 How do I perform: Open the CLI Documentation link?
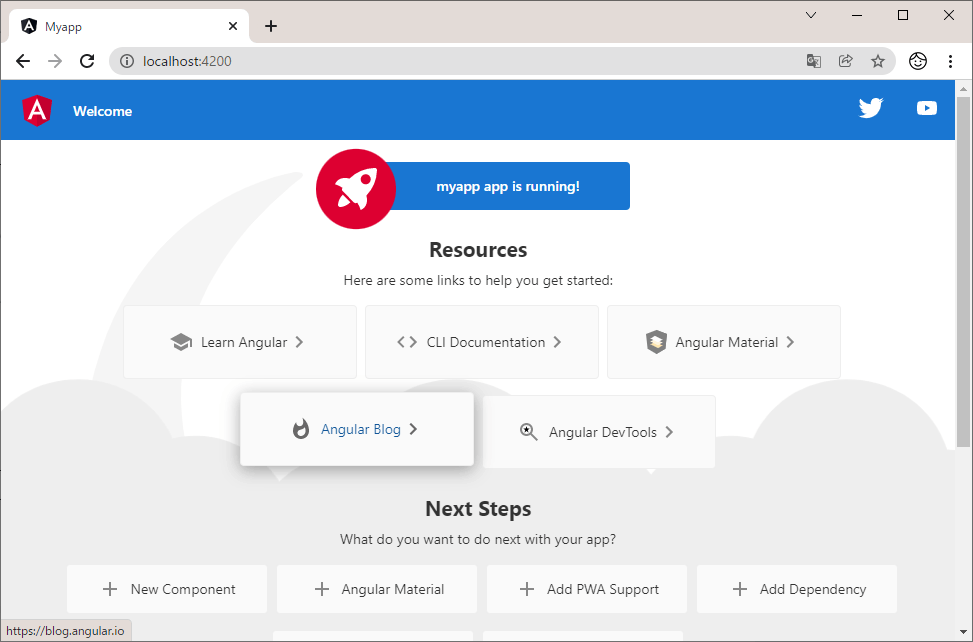482,342
